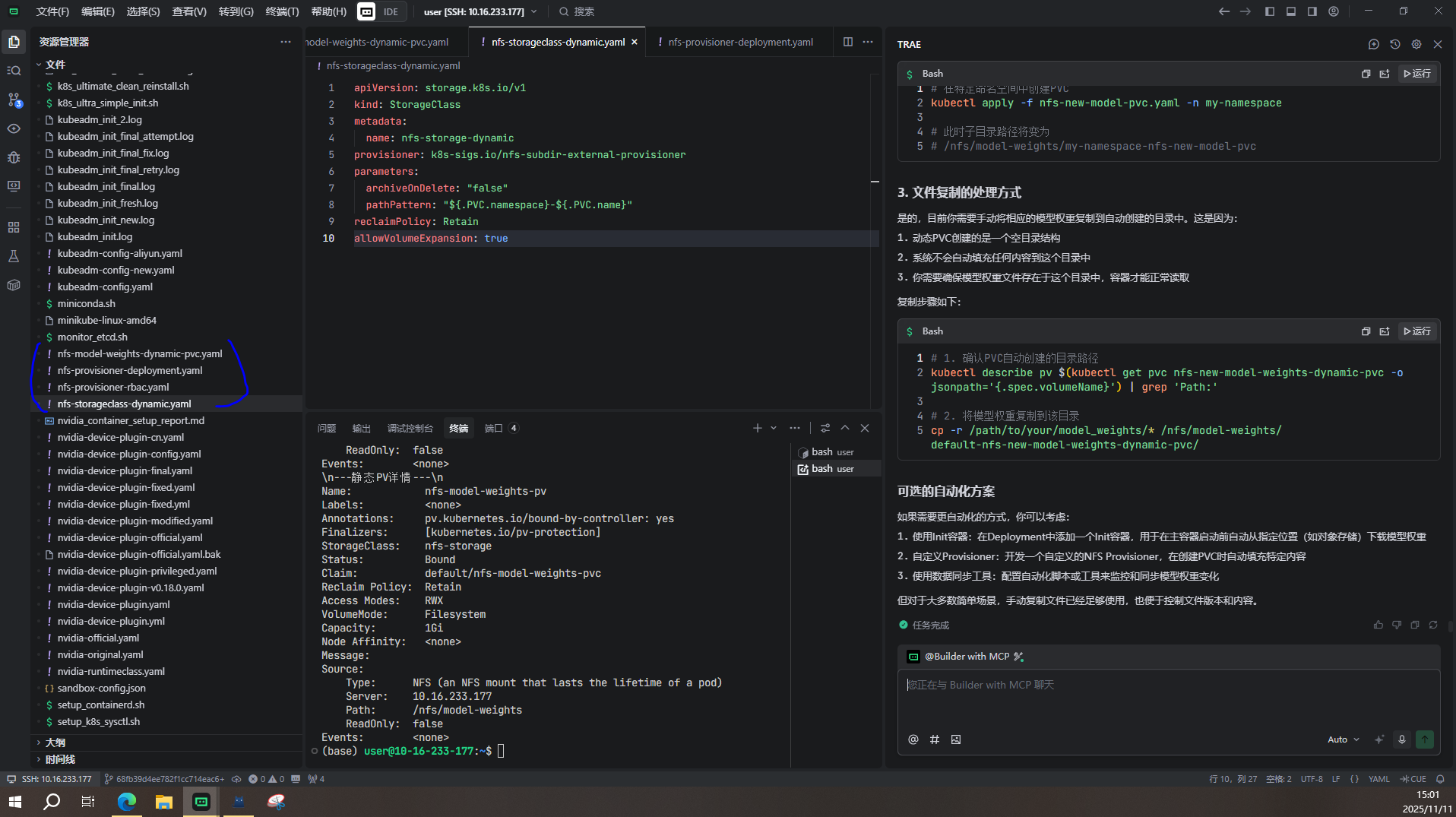Click the @ mention icon in chat input

point(913,739)
